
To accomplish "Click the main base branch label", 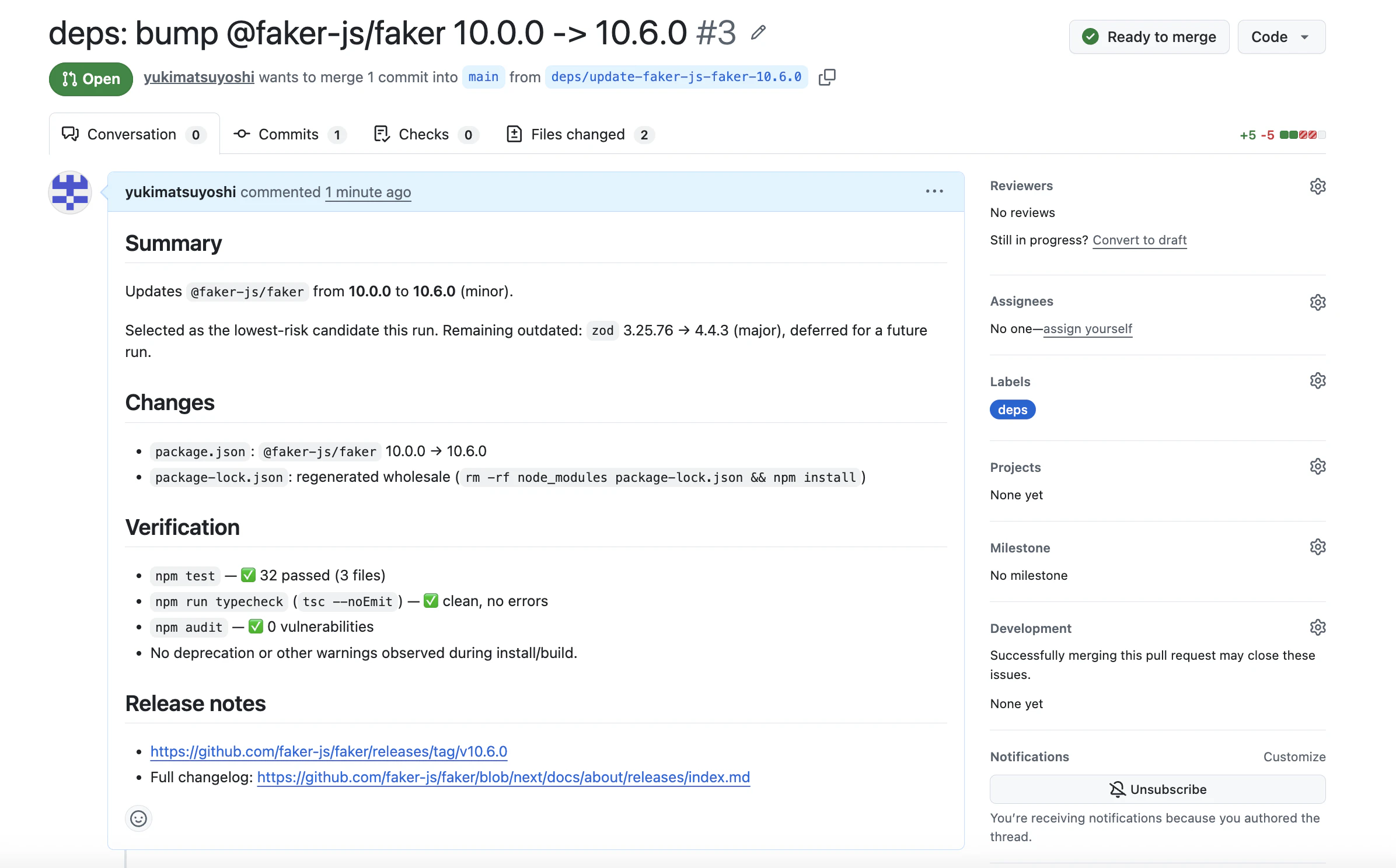I will [x=483, y=77].
